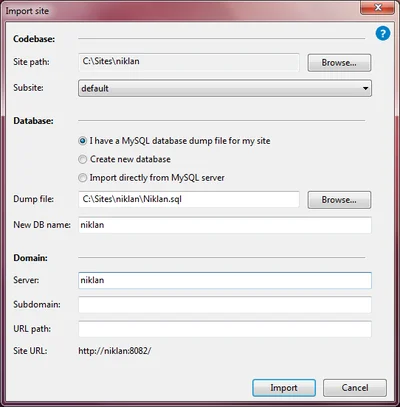Select Import directly from MySQL server
This screenshot has width=400, height=407.
pyautogui.click(x=82, y=178)
